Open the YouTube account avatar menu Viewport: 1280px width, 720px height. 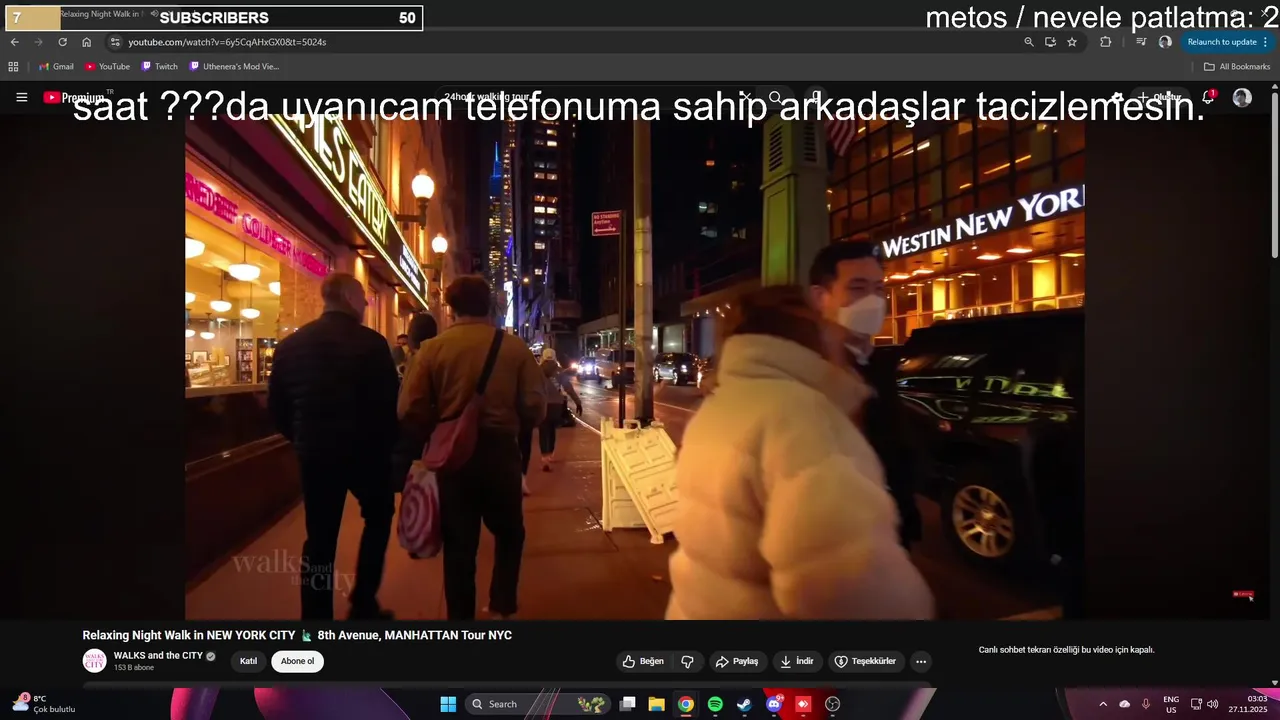[x=1242, y=97]
